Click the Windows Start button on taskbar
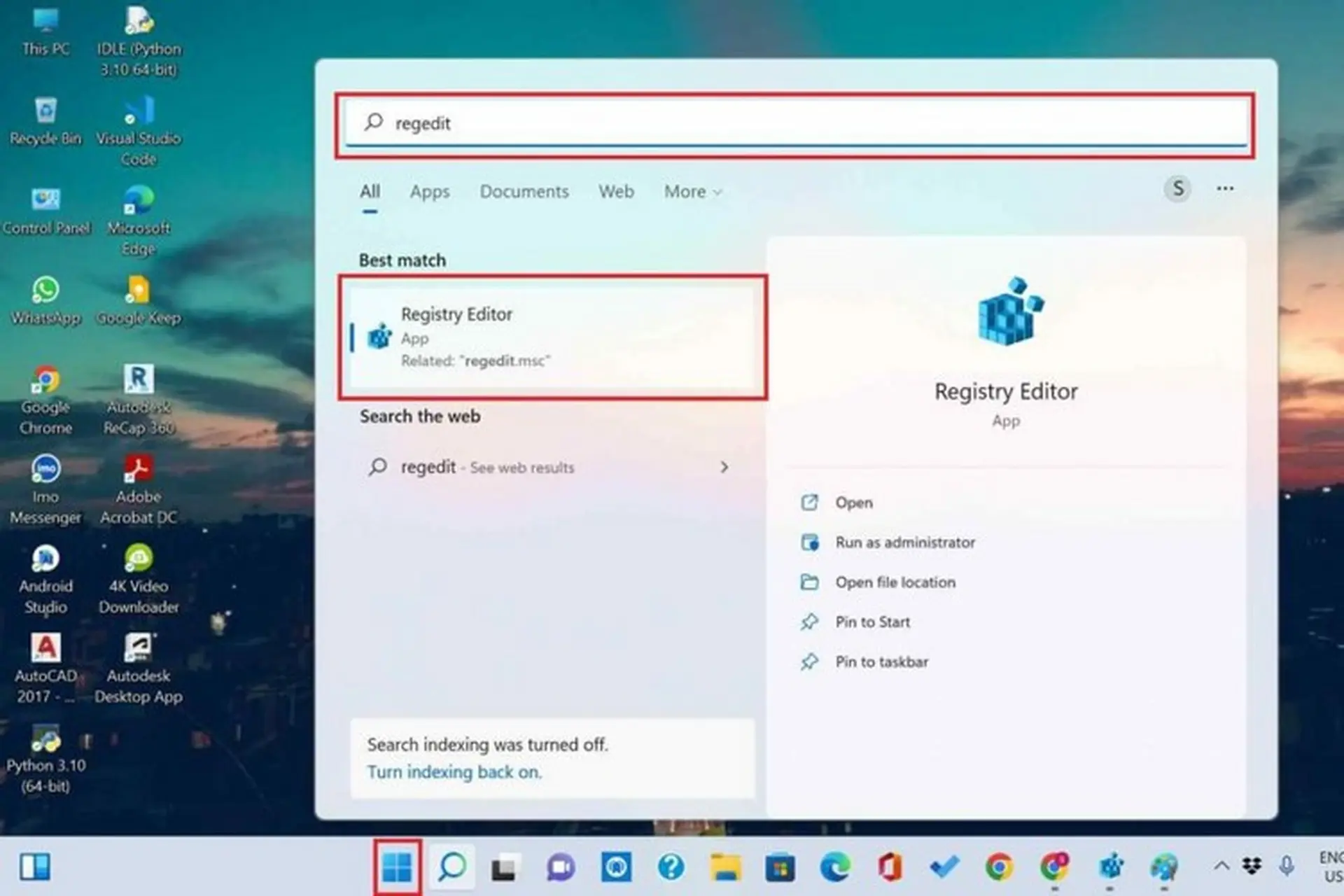 point(397,868)
